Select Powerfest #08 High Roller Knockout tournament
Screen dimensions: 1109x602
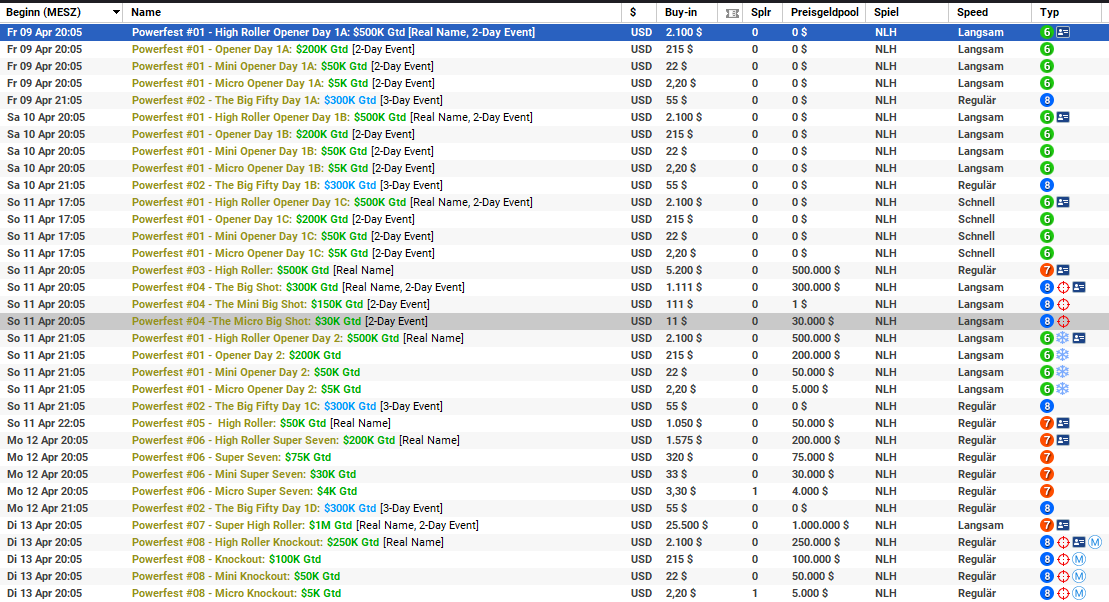pyautogui.click(x=554, y=542)
